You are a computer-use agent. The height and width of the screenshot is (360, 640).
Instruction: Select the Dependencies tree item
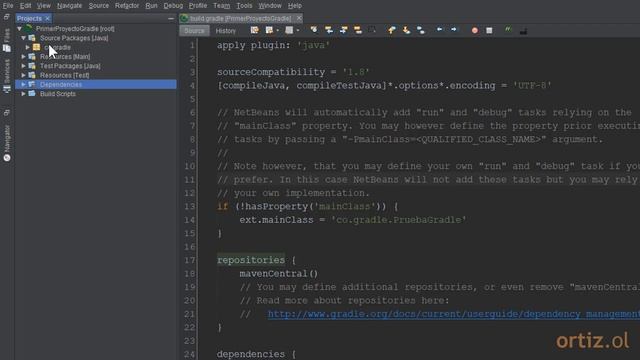[x=61, y=84]
